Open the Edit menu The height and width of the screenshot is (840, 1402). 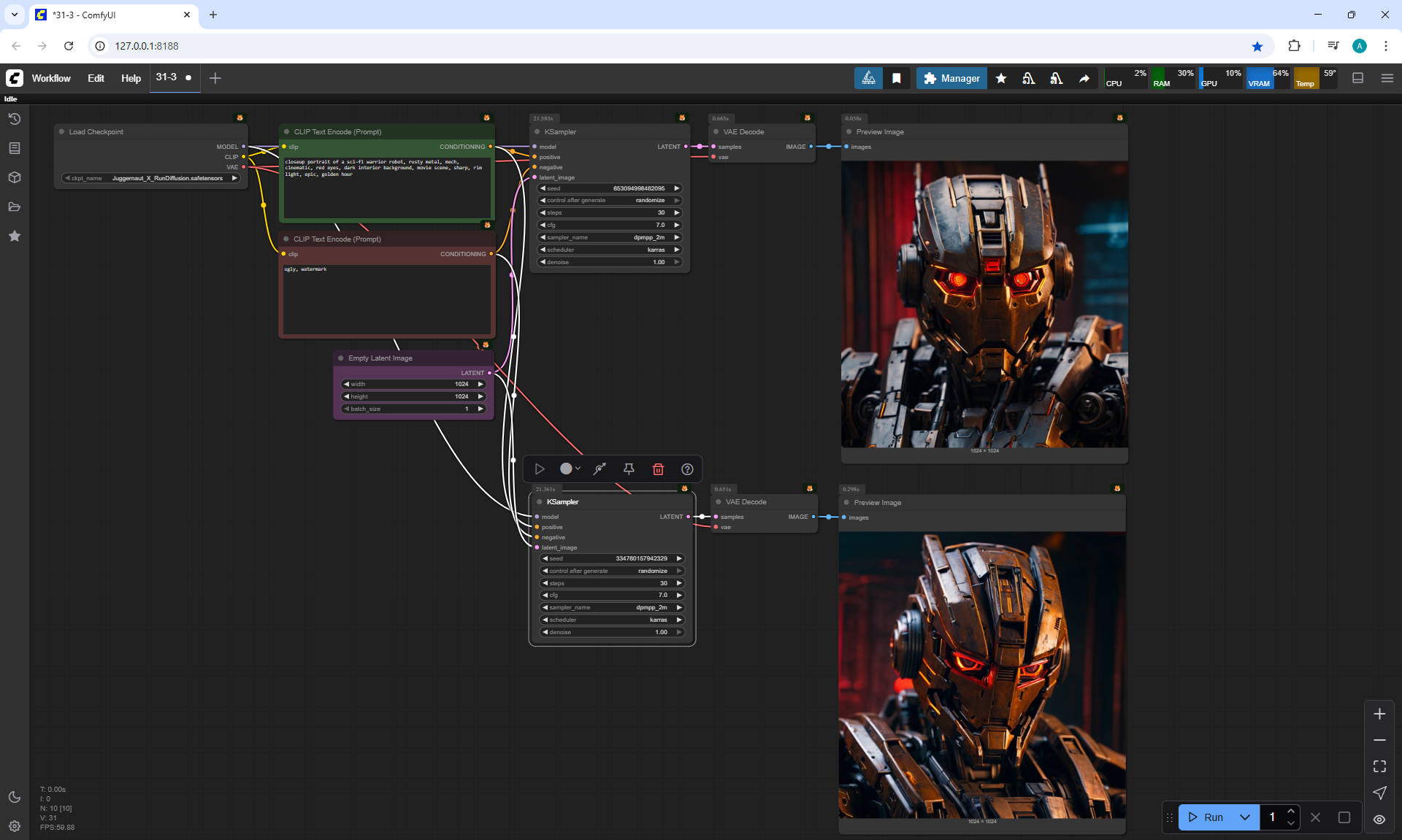click(x=96, y=78)
